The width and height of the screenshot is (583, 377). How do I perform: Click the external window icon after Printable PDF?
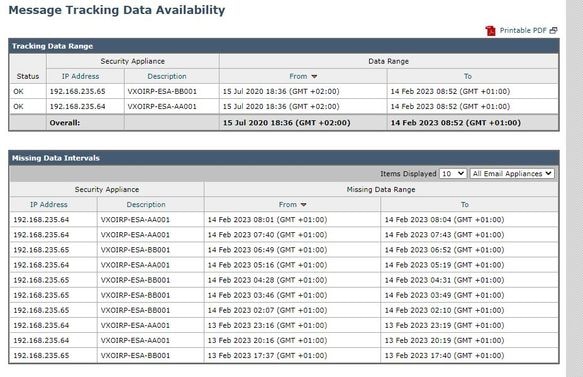pos(553,30)
